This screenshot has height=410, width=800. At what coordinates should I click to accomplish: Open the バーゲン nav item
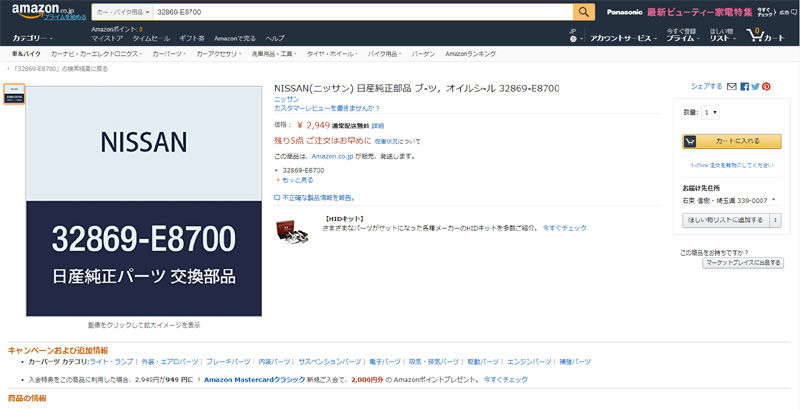(423, 54)
